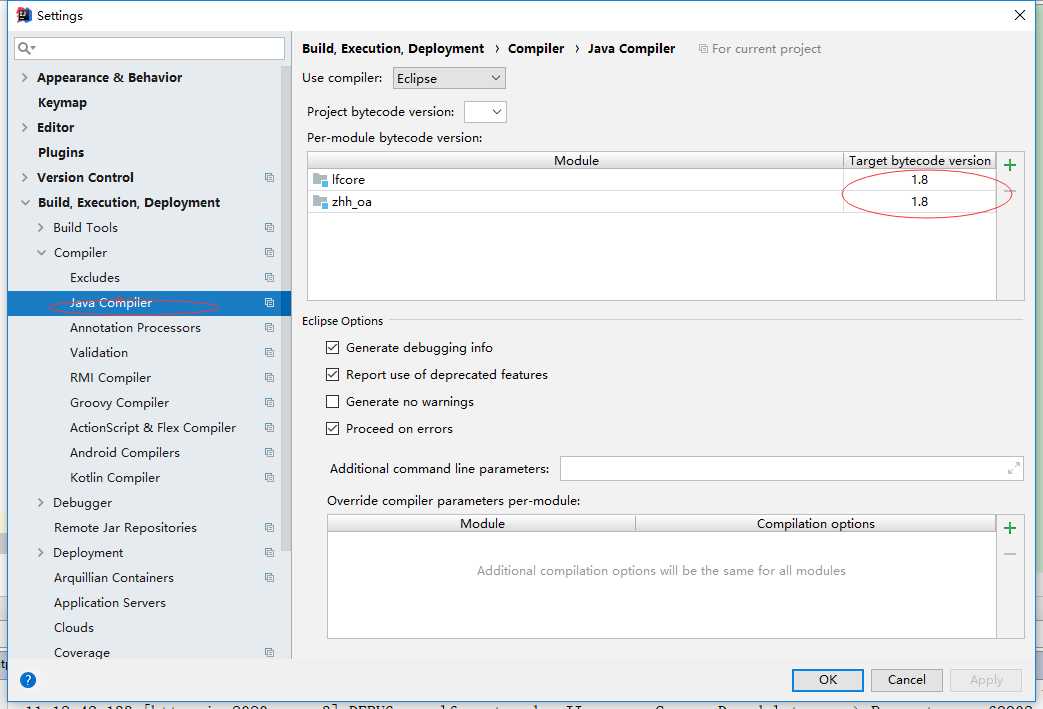This screenshot has width=1043, height=709.
Task: Click the project-level icon next to Arquillian Containers
Action: coord(269,577)
